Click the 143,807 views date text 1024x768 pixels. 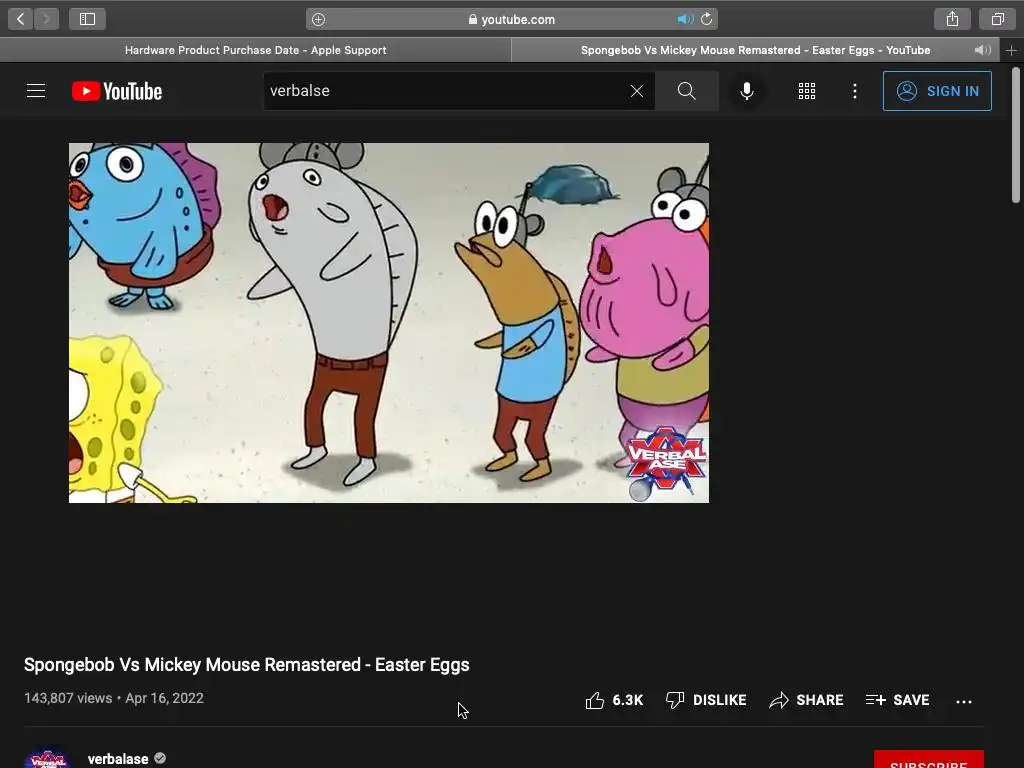tap(114, 698)
